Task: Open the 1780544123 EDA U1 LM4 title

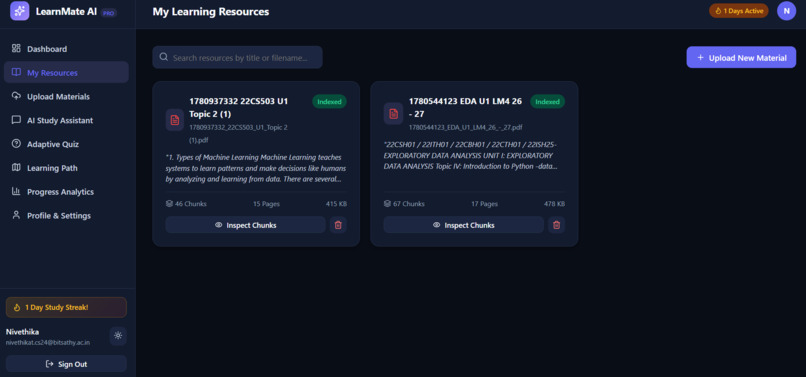Action: coord(465,107)
